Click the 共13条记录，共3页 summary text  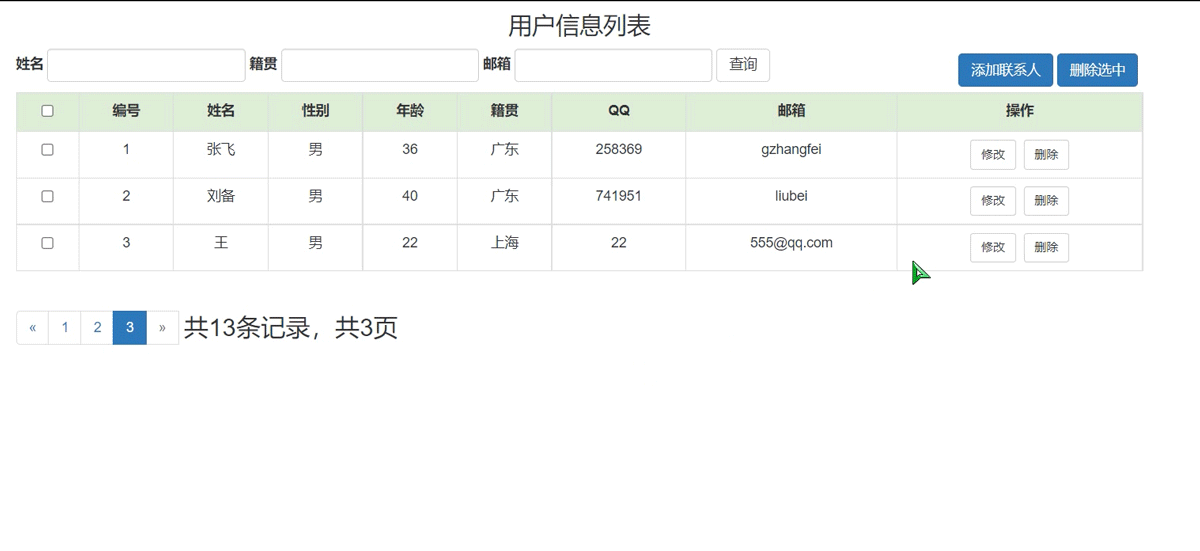tap(291, 328)
